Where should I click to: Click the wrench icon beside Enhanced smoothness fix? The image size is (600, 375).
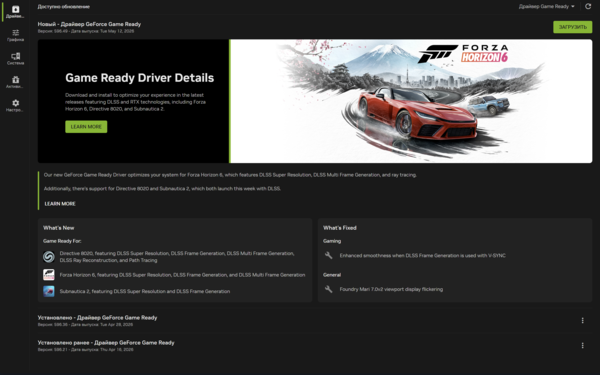point(328,255)
